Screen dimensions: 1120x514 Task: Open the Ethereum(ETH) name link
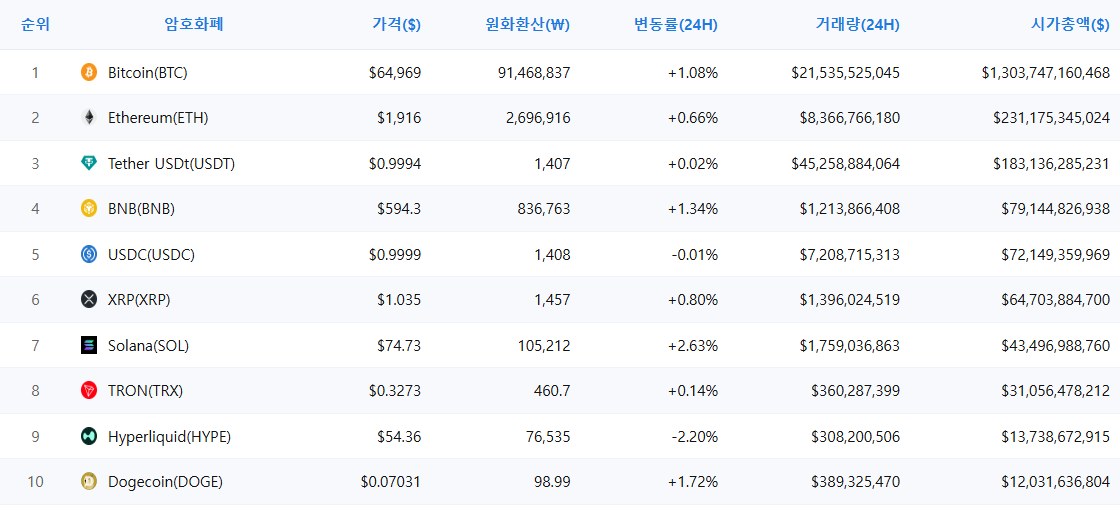pos(158,118)
